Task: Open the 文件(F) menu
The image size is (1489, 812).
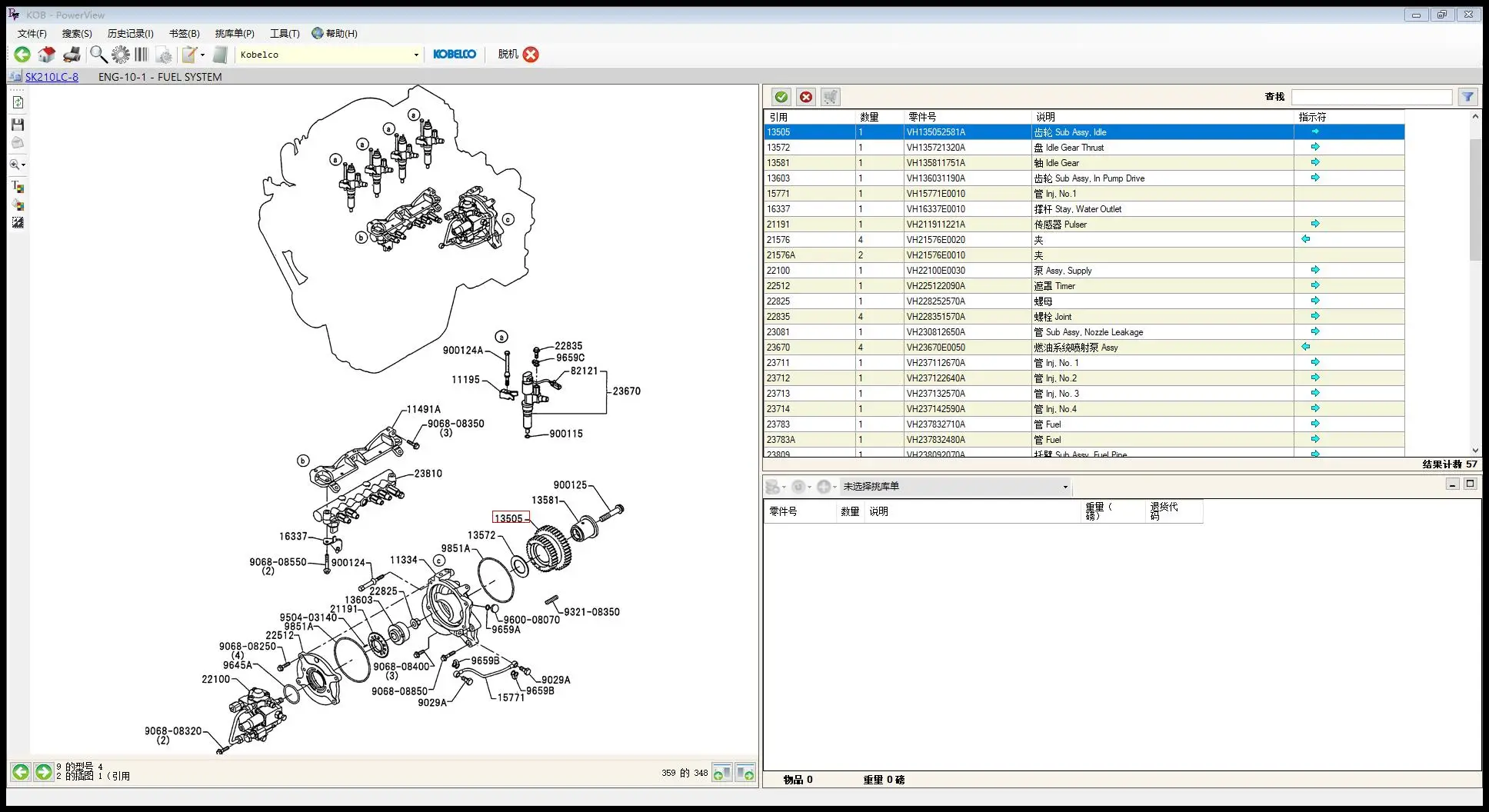Action: 32,34
